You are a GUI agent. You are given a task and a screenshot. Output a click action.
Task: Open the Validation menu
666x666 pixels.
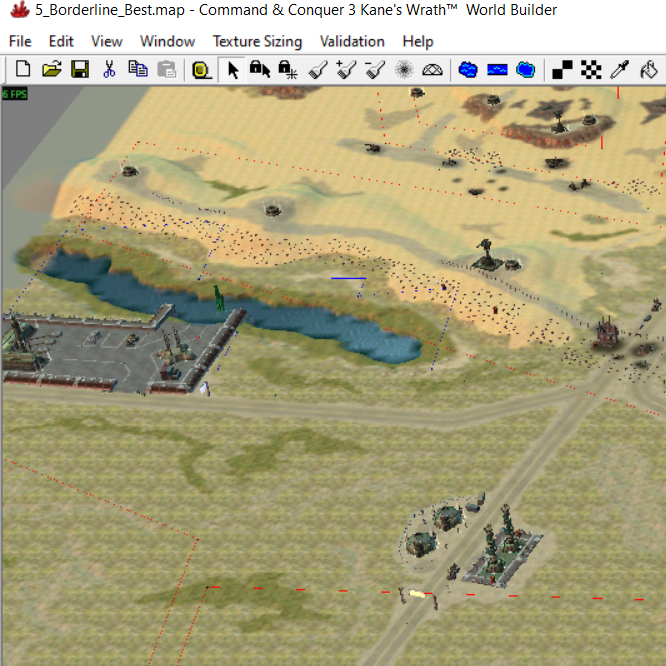click(x=352, y=41)
